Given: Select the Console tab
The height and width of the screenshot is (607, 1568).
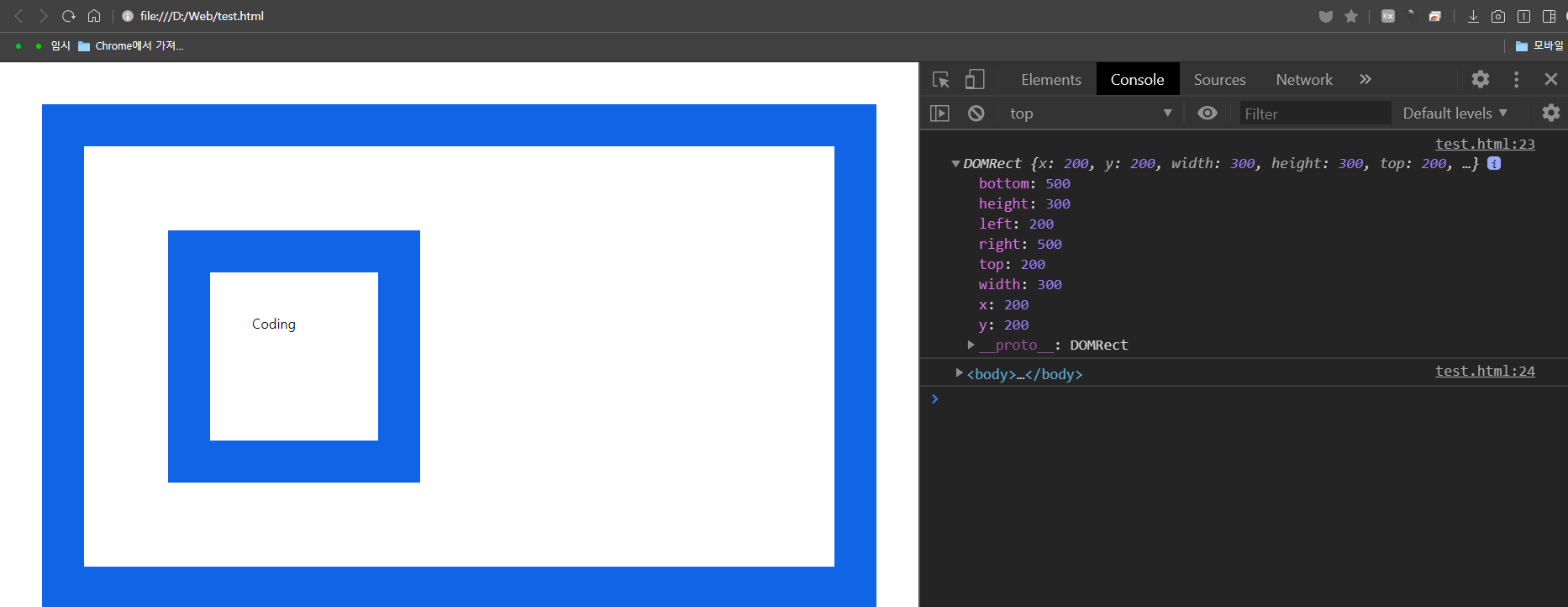Looking at the screenshot, I should 1137,79.
